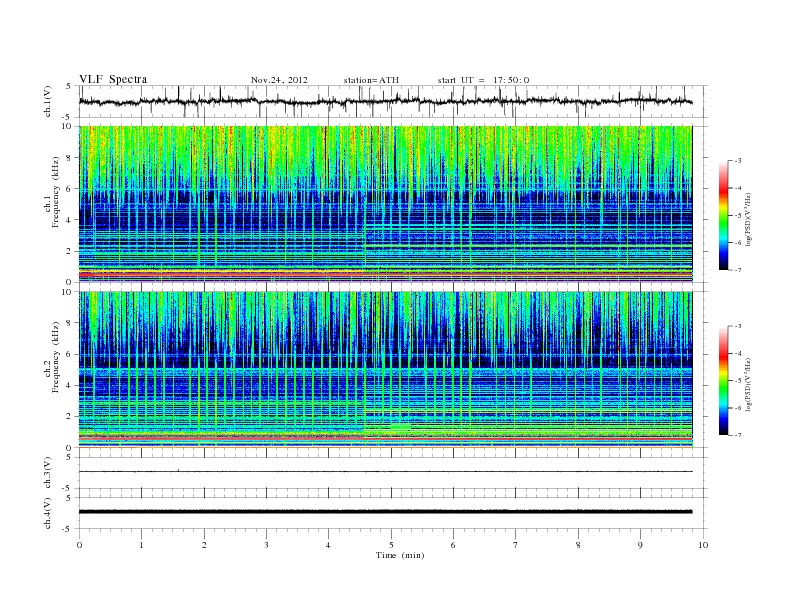Click time axis tick label "2"
This screenshot has height=612, width=792.
(x=204, y=545)
